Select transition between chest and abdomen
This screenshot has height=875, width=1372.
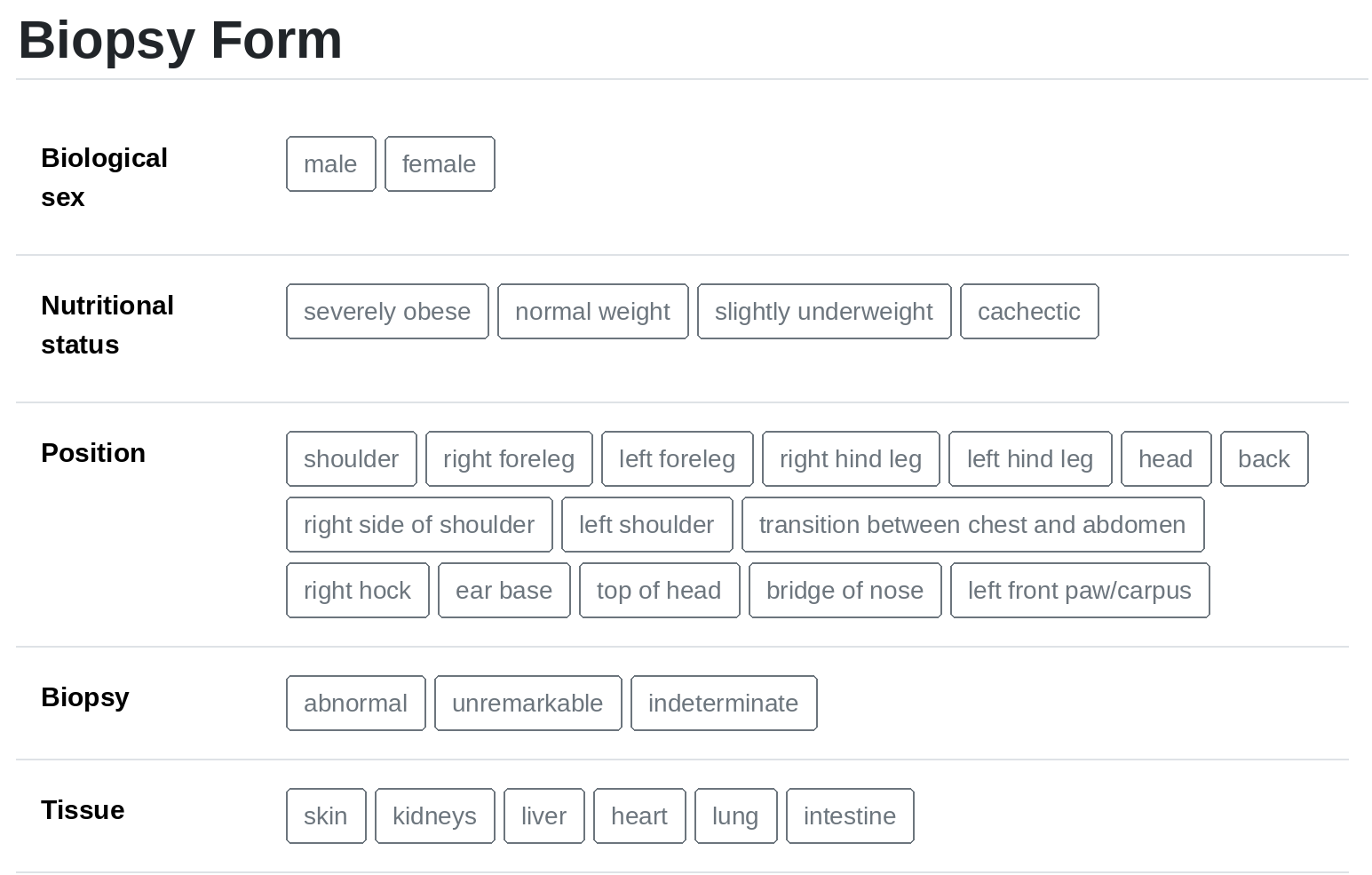click(972, 525)
